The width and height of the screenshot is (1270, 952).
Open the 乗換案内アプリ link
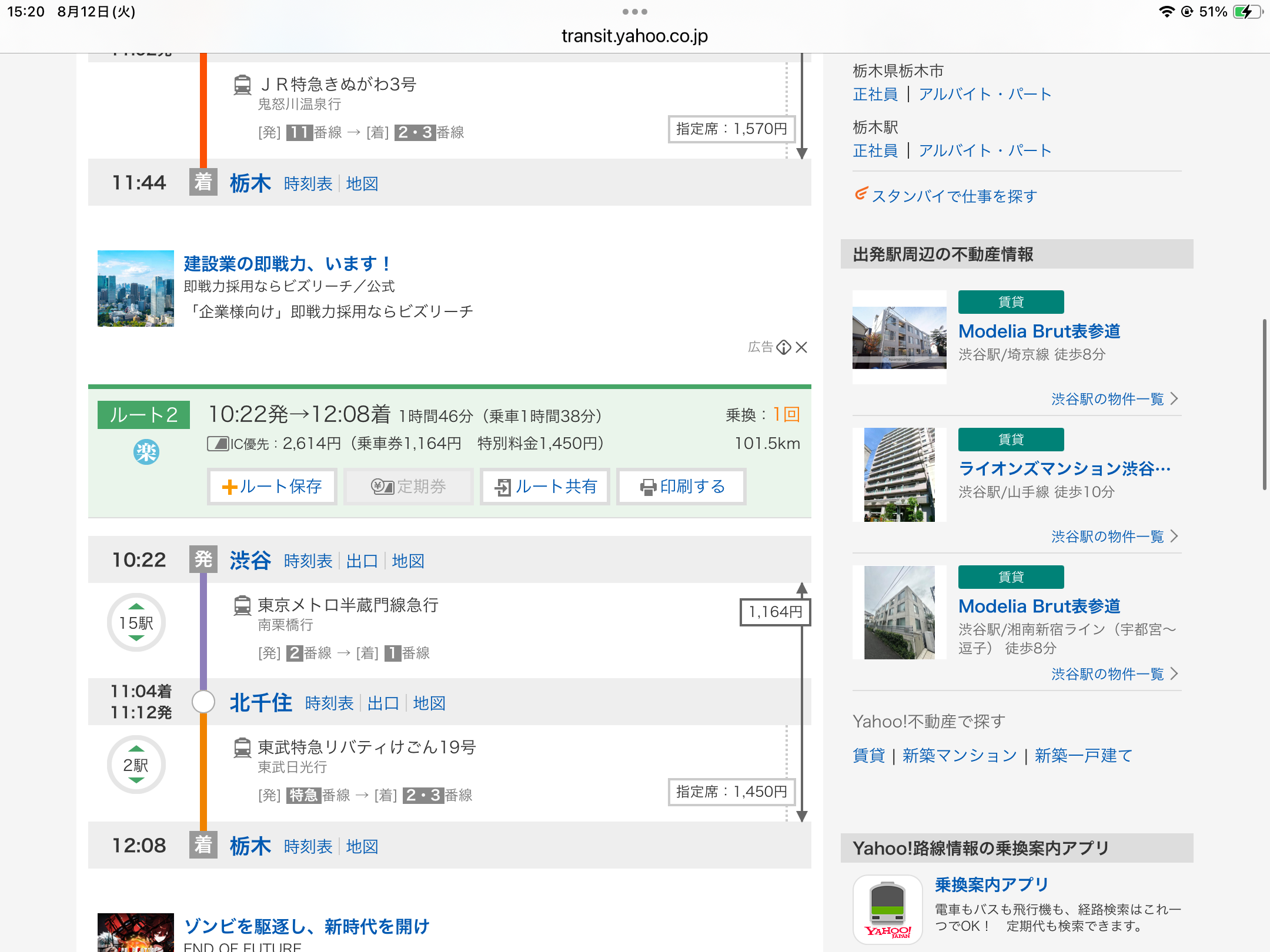(992, 884)
